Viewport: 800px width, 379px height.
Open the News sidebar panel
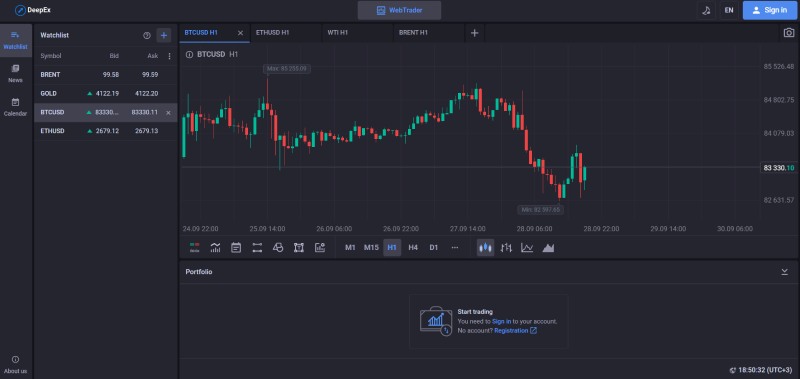[15, 73]
